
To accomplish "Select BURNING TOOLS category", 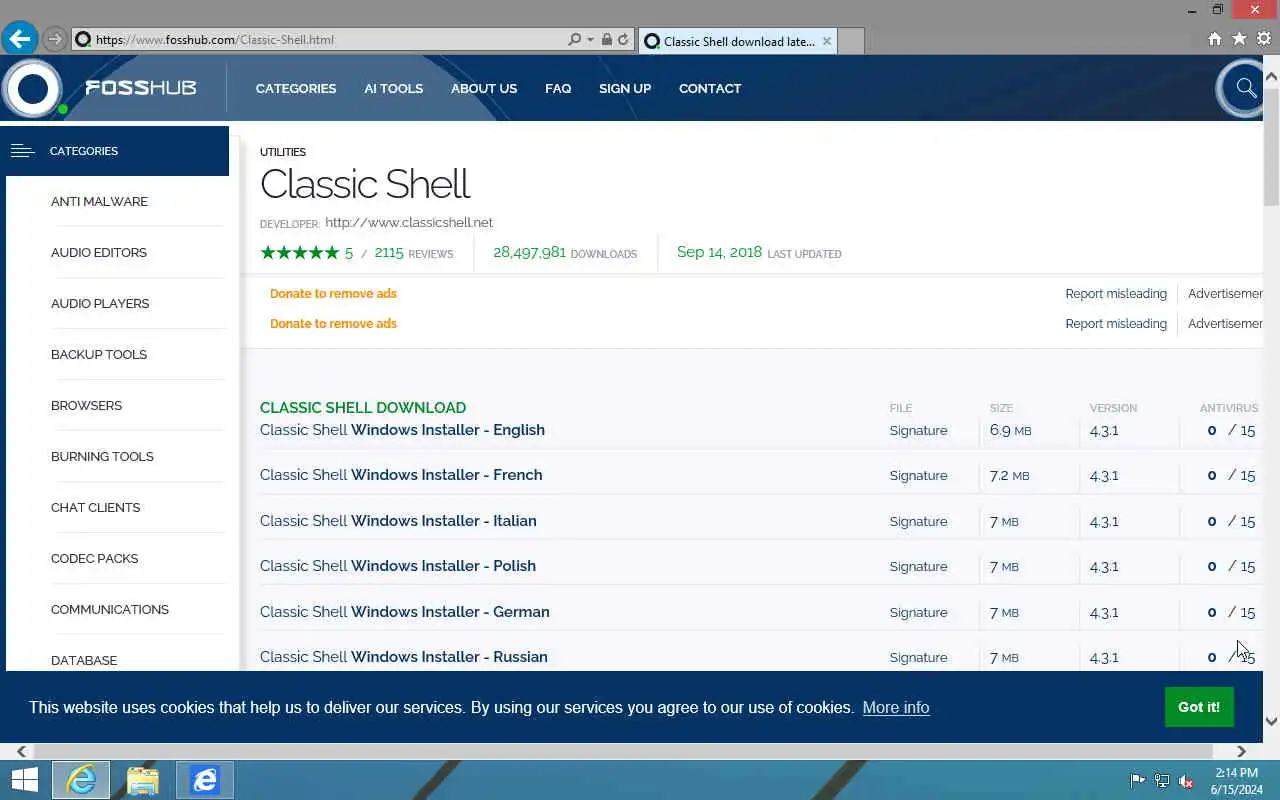I will [102, 457].
